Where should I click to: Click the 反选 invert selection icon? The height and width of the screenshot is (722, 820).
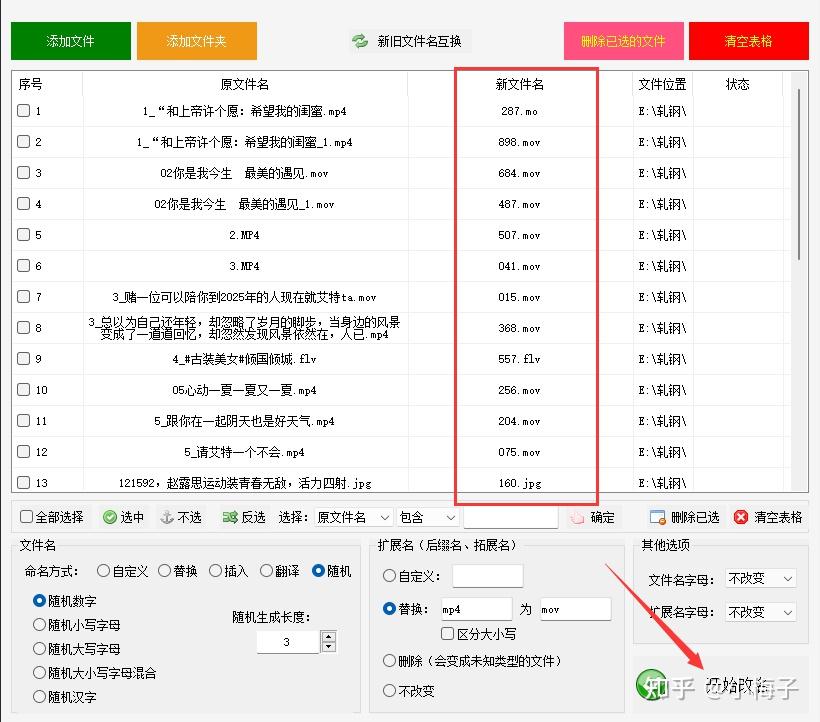230,517
